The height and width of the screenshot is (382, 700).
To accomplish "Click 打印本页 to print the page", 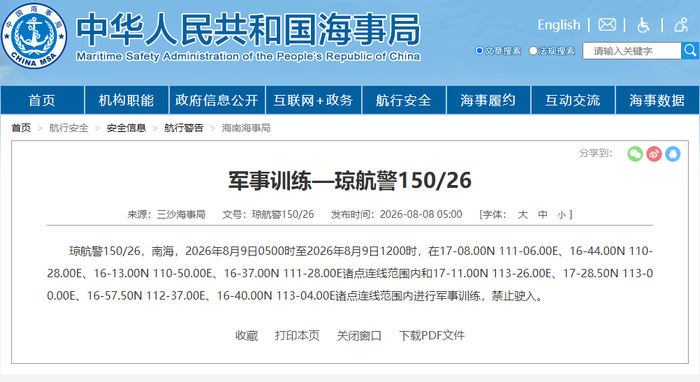I will 297,336.
